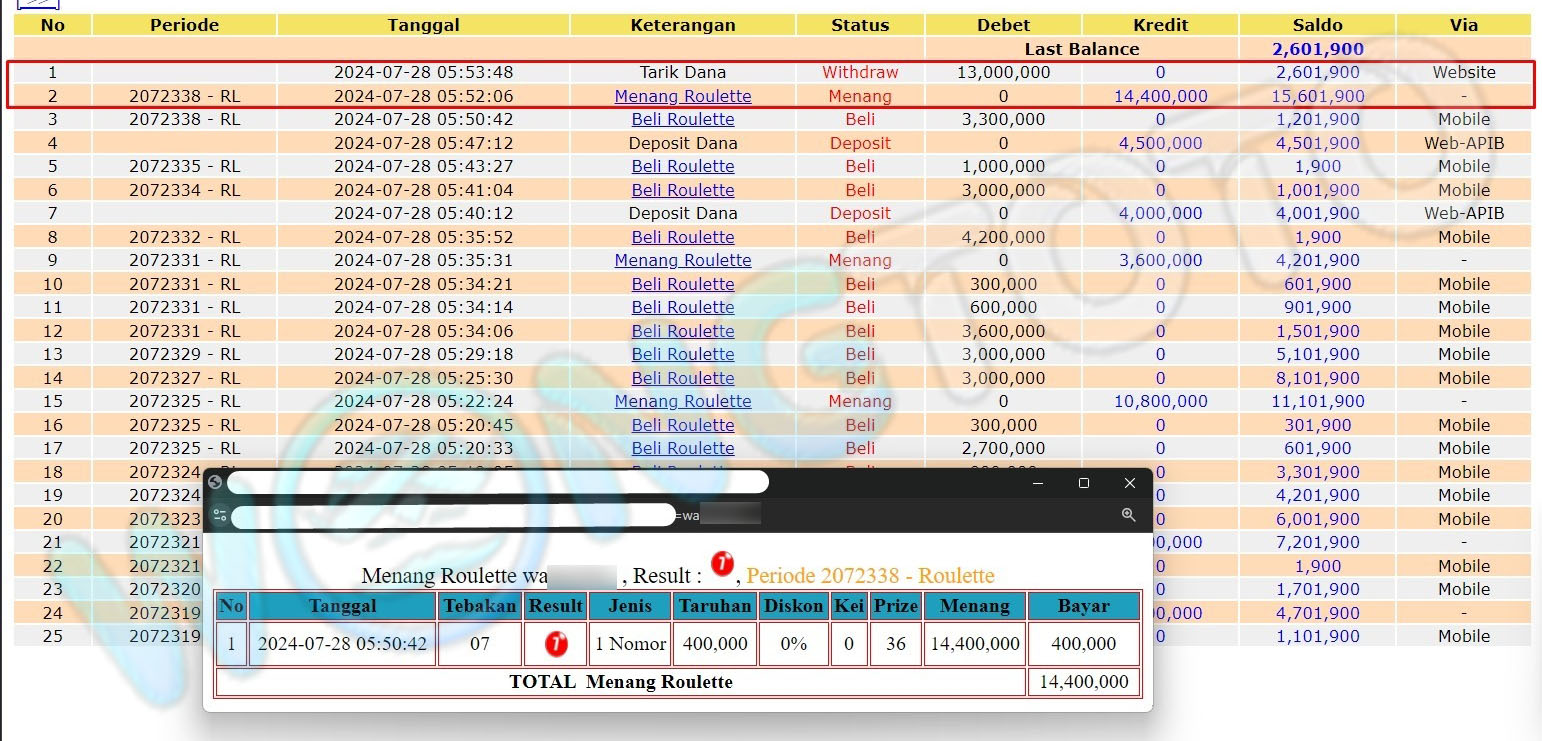Viewport: 1542px width, 741px height.
Task: Open Menang Roulette link dated 05:52:06
Action: coord(682,96)
